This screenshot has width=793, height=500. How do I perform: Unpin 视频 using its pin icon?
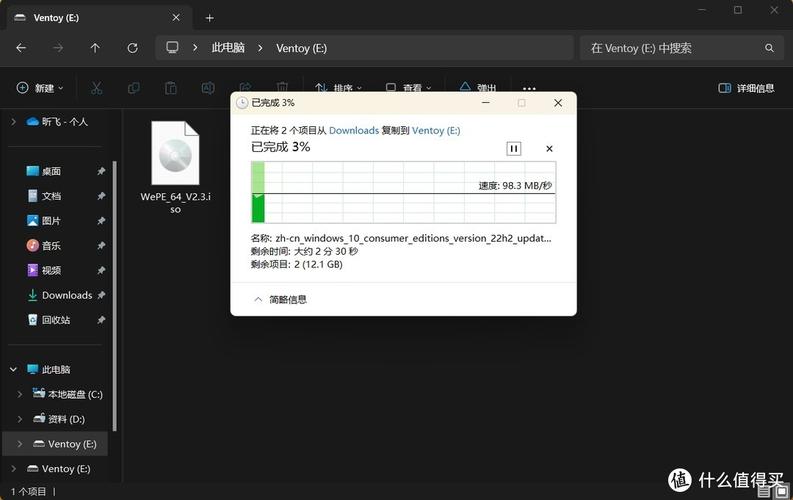(x=101, y=270)
